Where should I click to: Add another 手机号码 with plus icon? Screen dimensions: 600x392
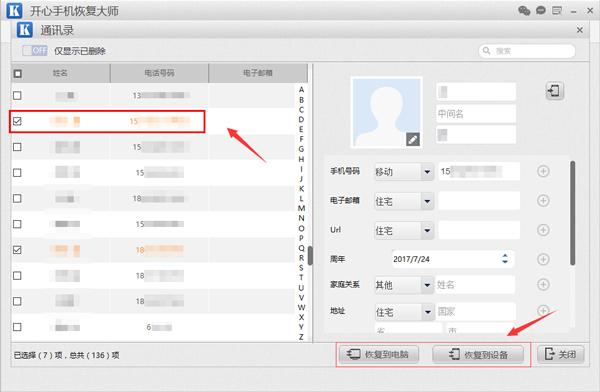[x=543, y=171]
